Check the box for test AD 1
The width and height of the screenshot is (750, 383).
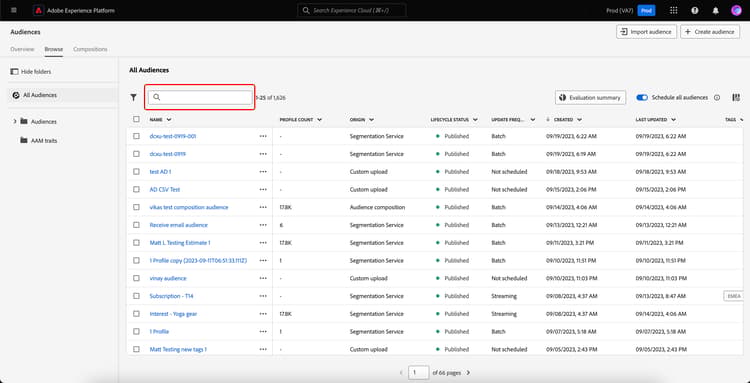[136, 172]
